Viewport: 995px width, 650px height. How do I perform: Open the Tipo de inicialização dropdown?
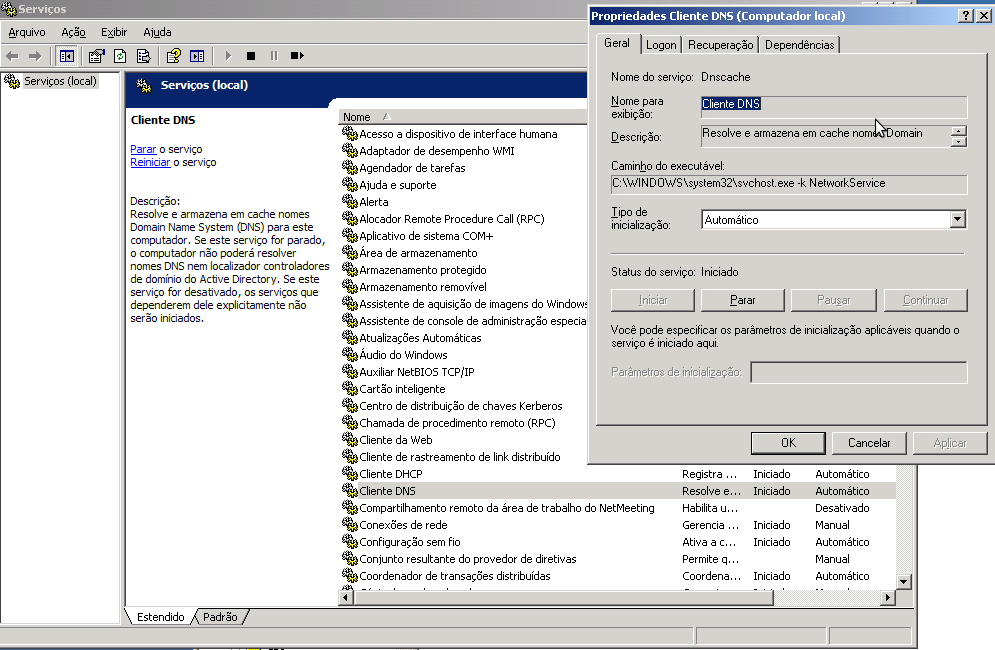957,220
